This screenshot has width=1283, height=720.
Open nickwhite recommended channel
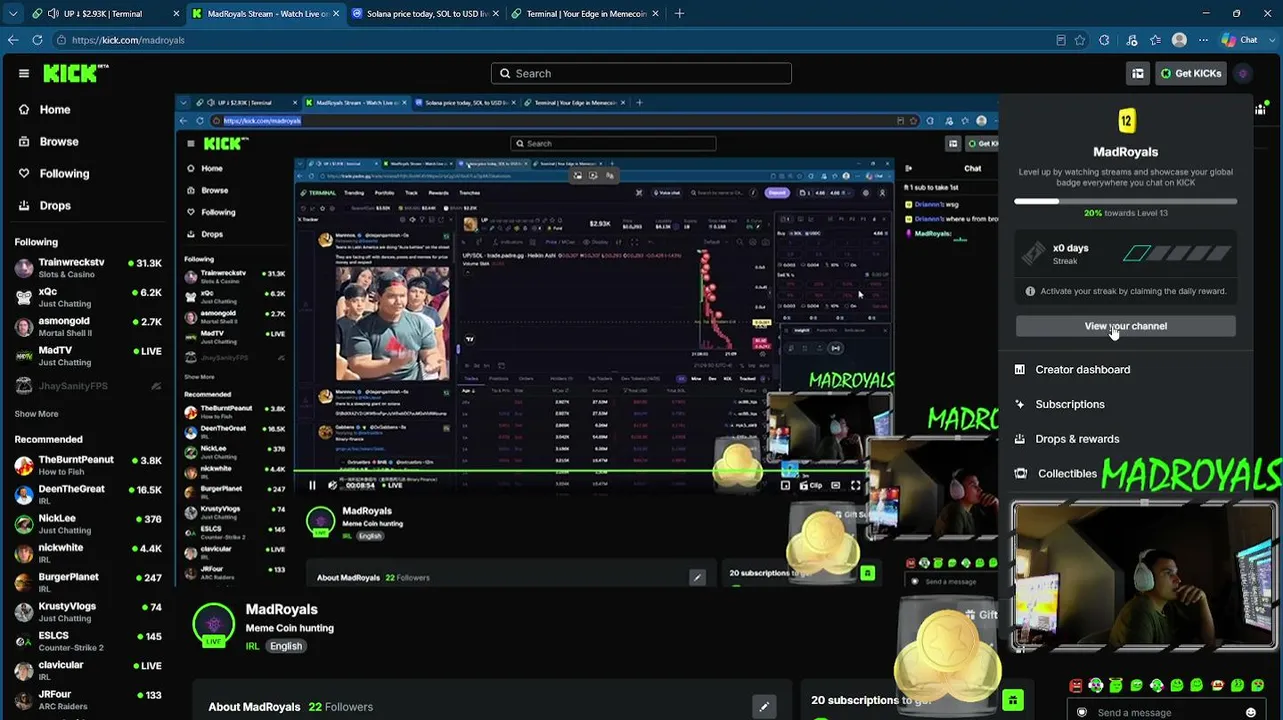pyautogui.click(x=88, y=553)
